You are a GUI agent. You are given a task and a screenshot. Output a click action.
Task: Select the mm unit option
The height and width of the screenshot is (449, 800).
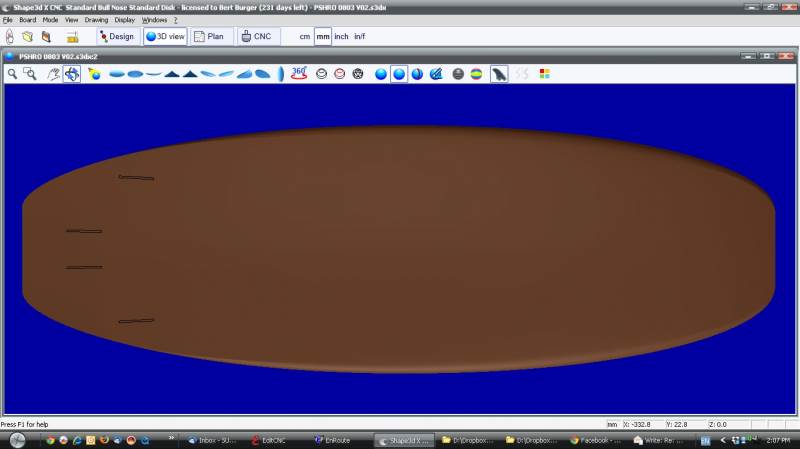[323, 37]
